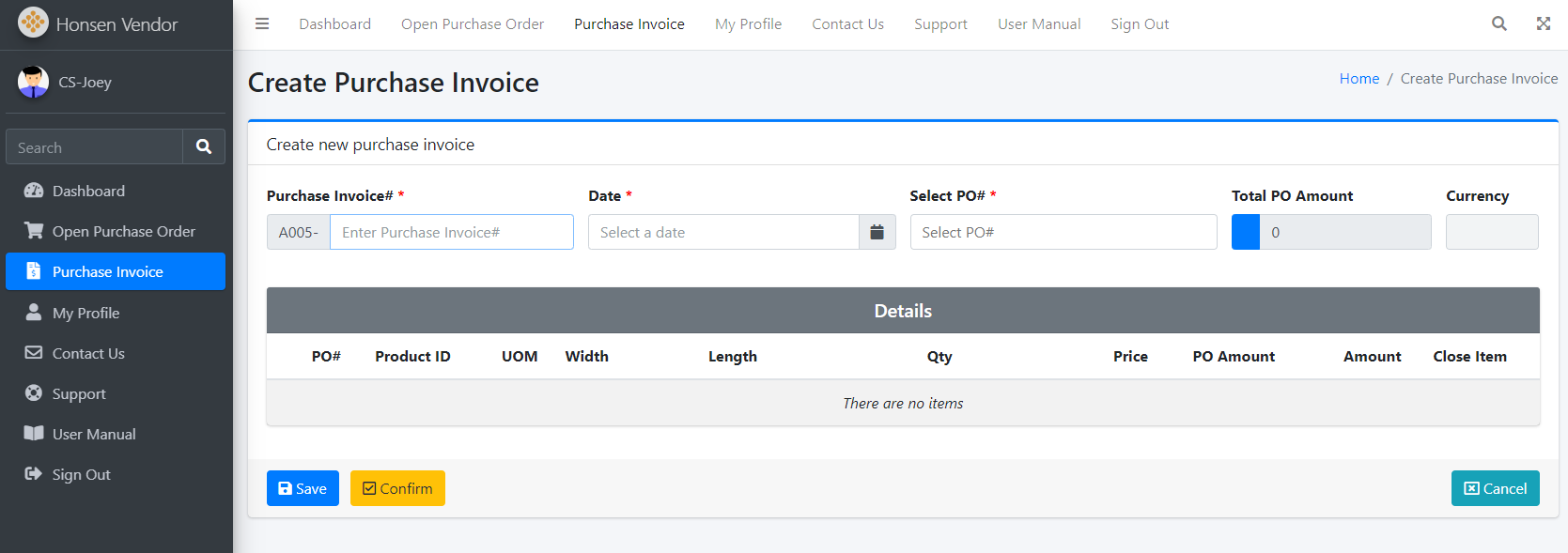
Task: Open the Select a date picker field
Action: [x=723, y=232]
